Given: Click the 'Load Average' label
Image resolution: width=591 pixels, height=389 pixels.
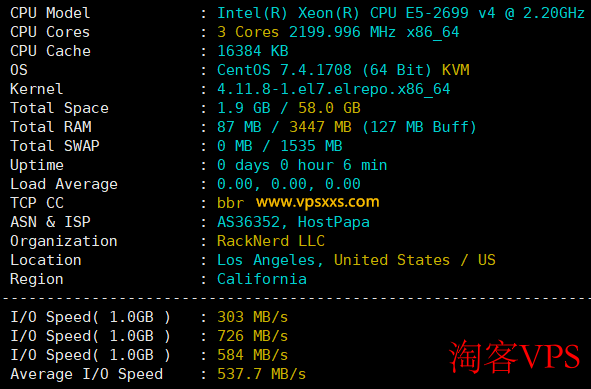Looking at the screenshot, I should (x=64, y=184).
